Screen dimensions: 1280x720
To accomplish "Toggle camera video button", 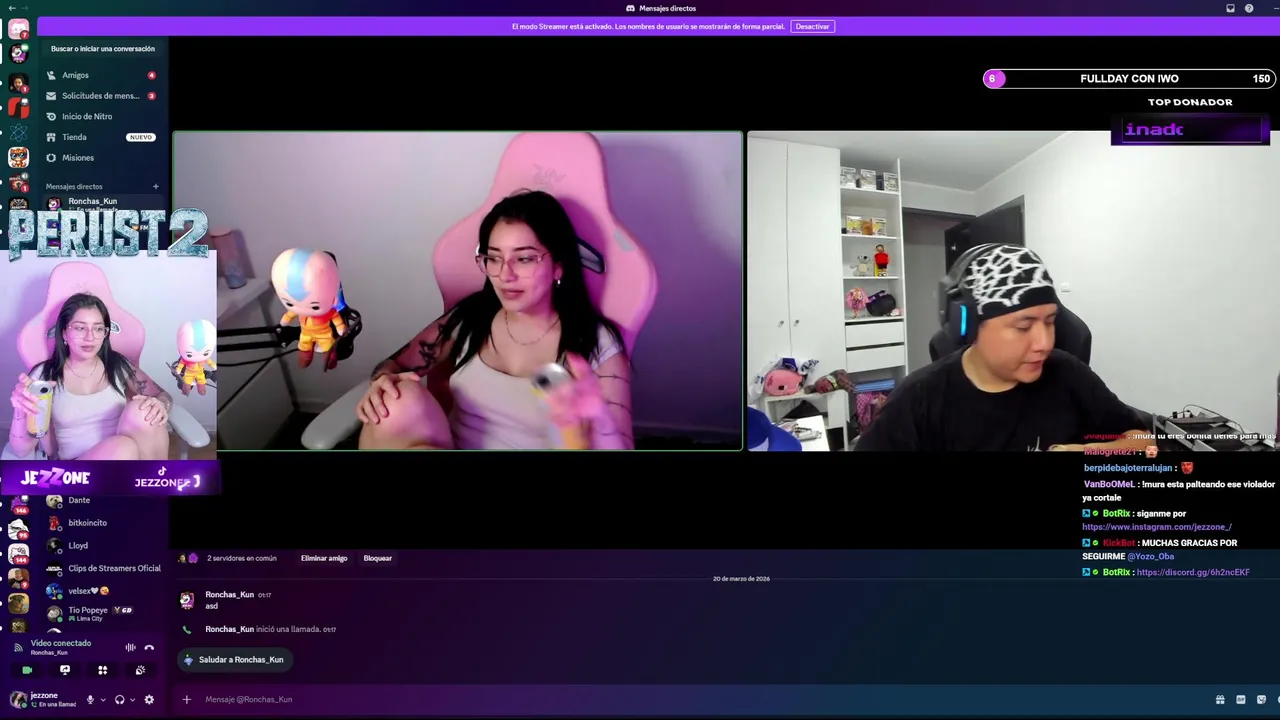I will click(27, 670).
